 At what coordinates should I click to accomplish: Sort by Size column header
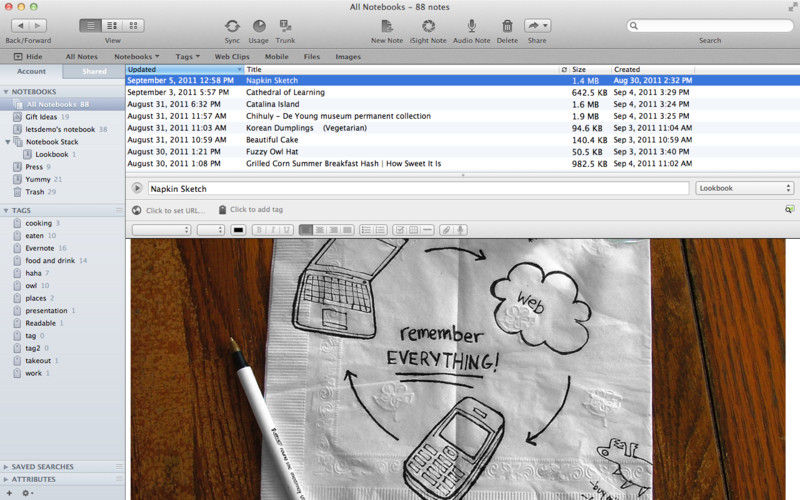pyautogui.click(x=590, y=69)
